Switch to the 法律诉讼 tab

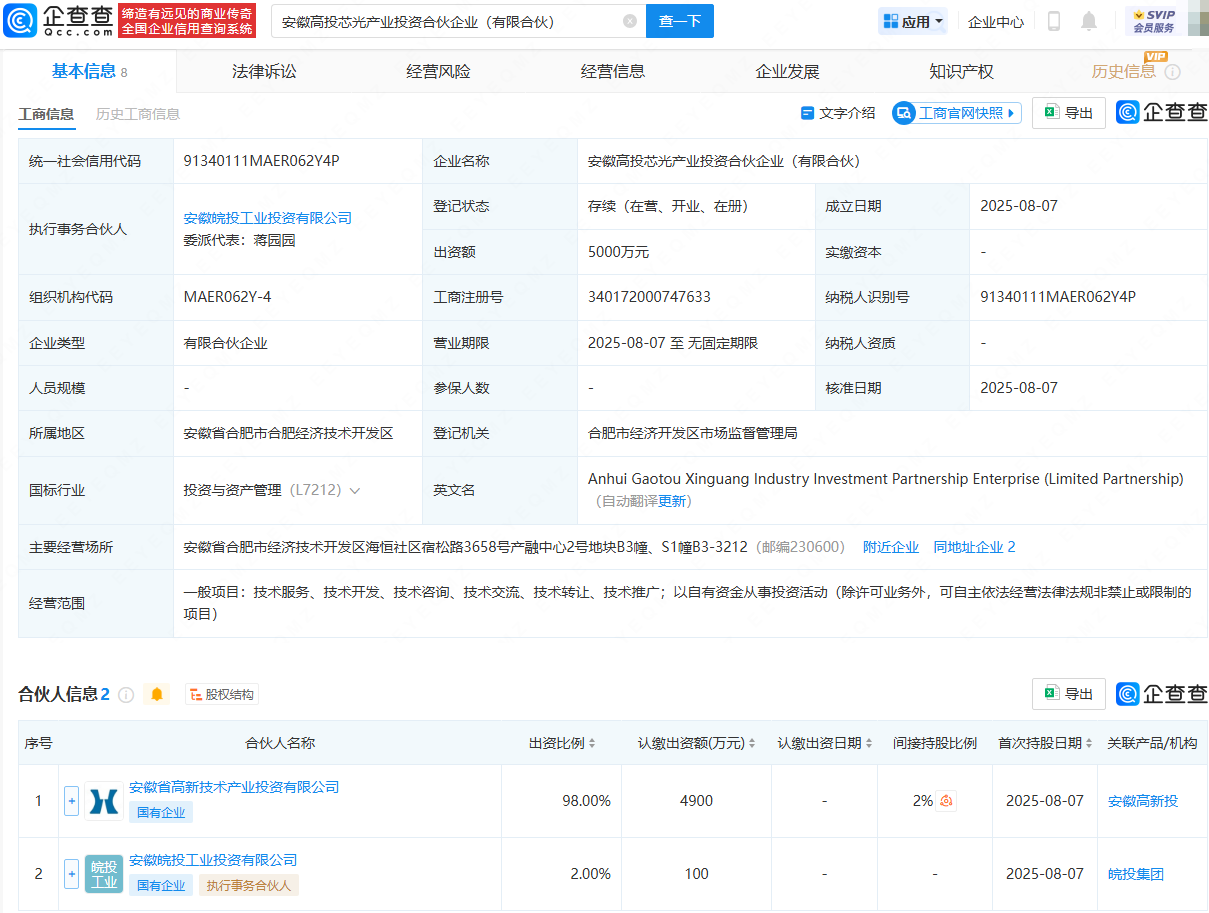click(264, 71)
